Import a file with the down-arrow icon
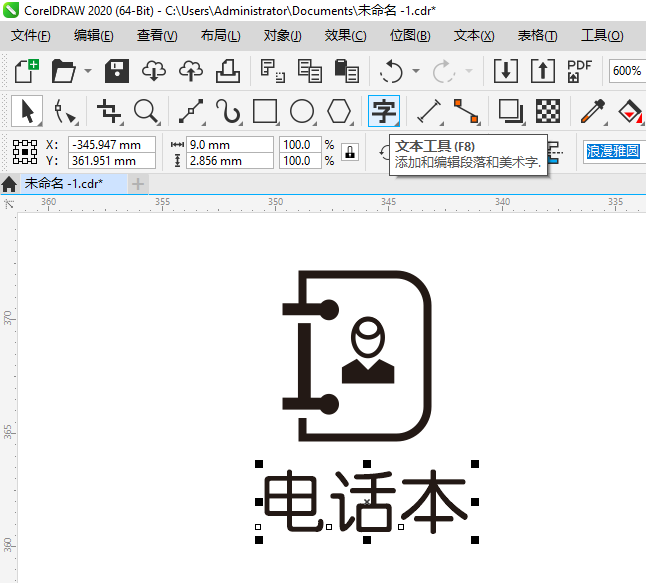Viewport: 646px width, 583px height. 506,71
